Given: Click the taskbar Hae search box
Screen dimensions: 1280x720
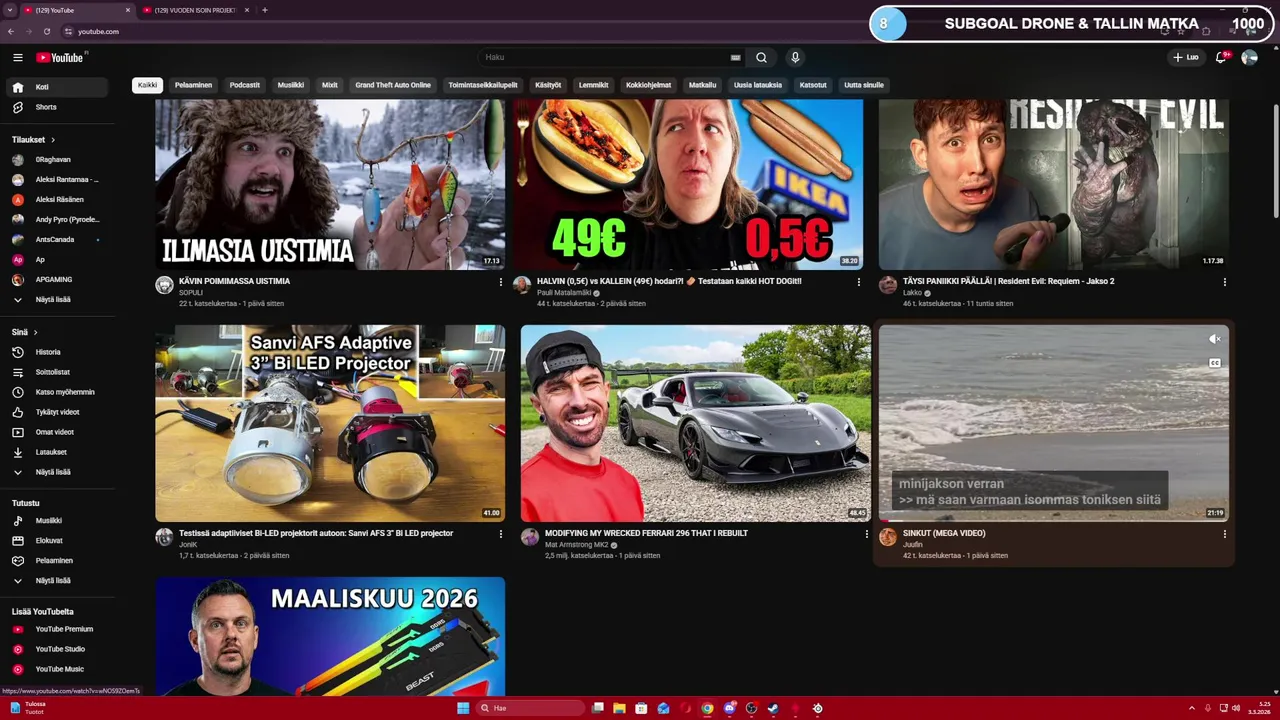Looking at the screenshot, I should pyautogui.click(x=530, y=708).
